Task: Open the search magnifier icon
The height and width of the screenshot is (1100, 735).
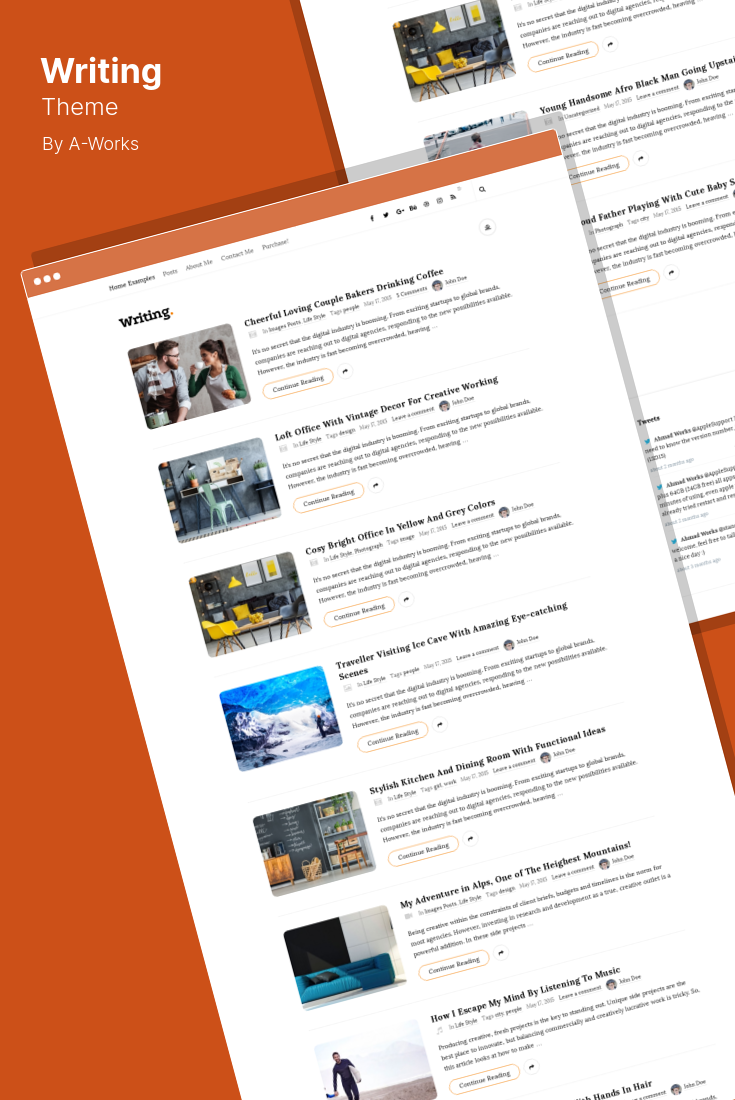Action: (x=482, y=189)
